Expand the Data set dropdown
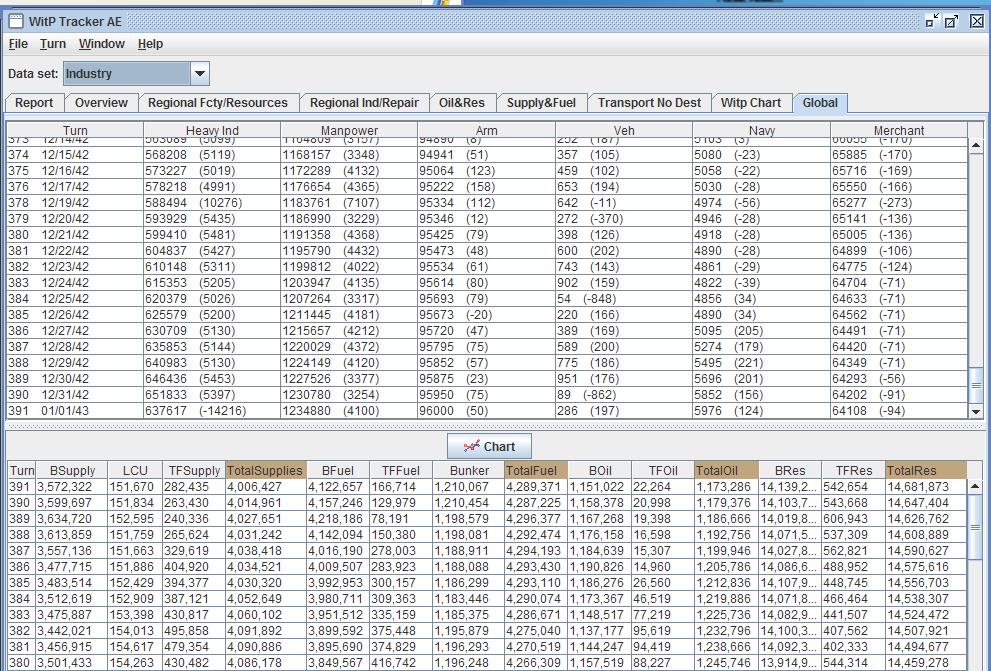The width and height of the screenshot is (991, 671). [200, 73]
